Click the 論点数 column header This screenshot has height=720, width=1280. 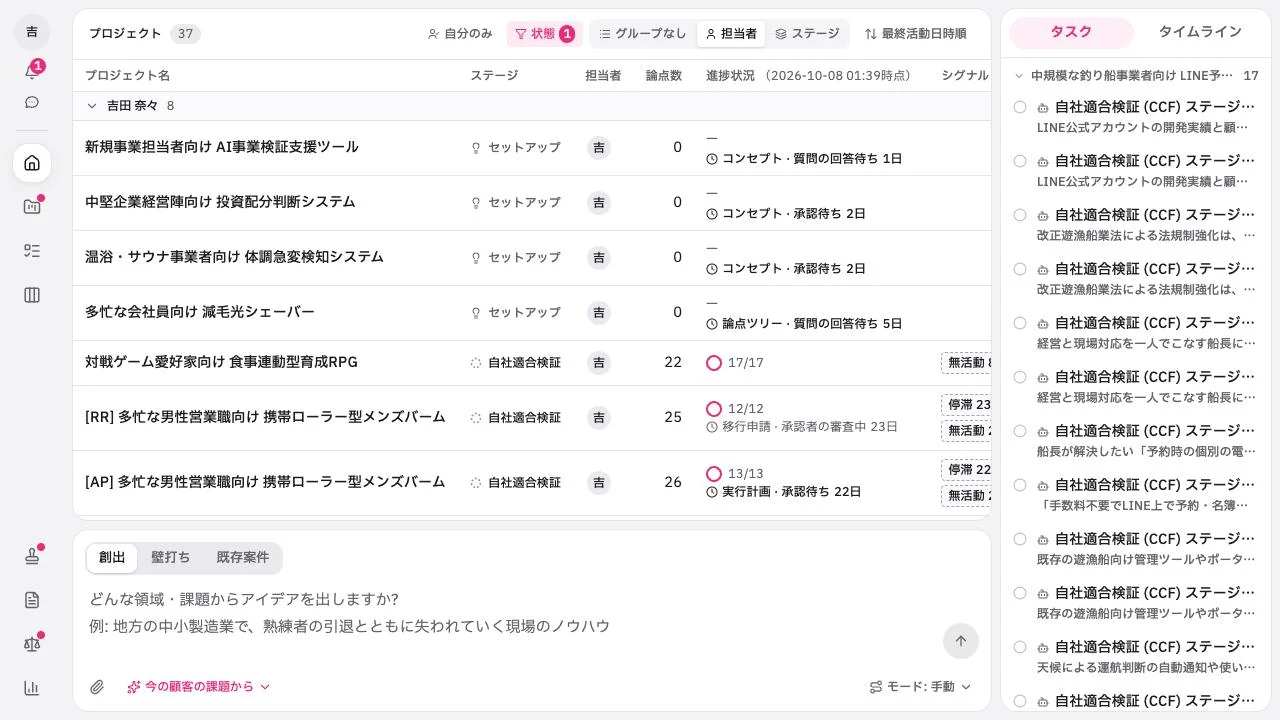(x=664, y=76)
